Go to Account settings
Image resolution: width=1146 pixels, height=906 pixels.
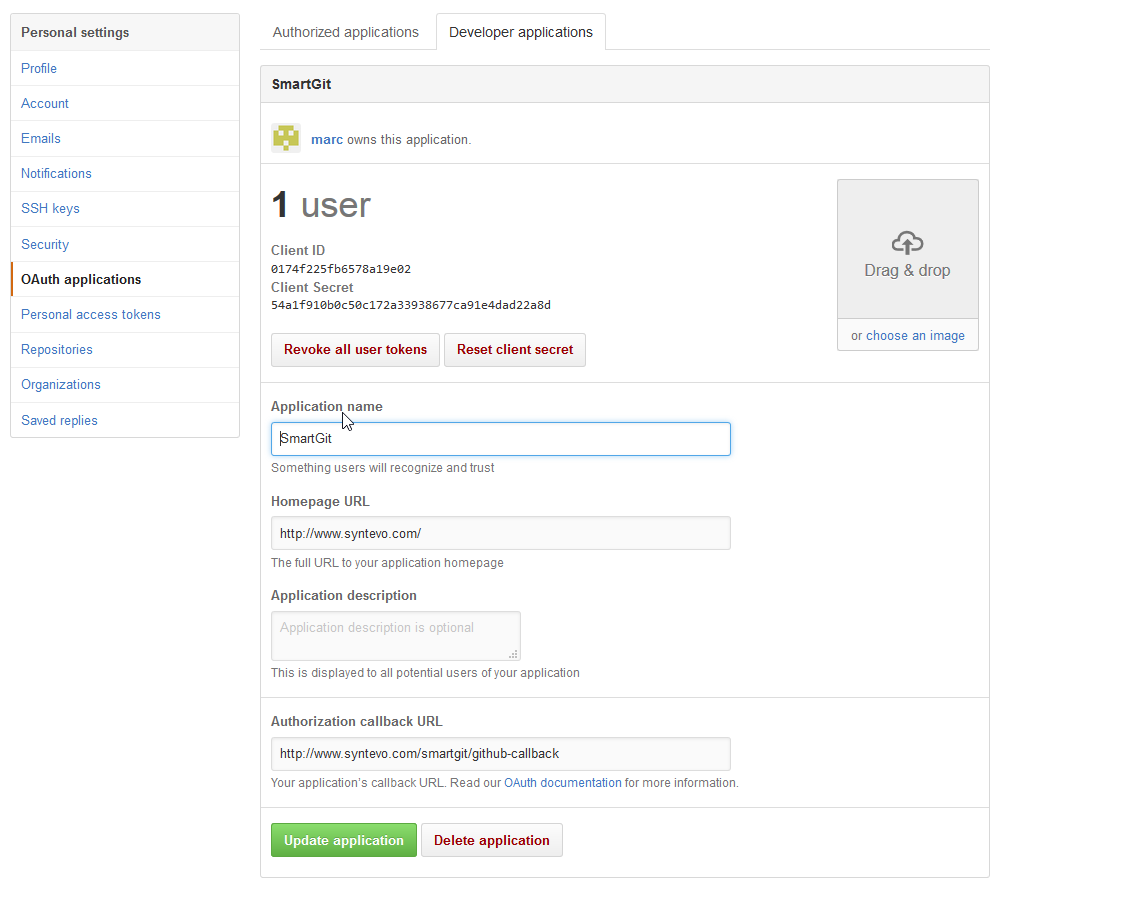(x=45, y=103)
